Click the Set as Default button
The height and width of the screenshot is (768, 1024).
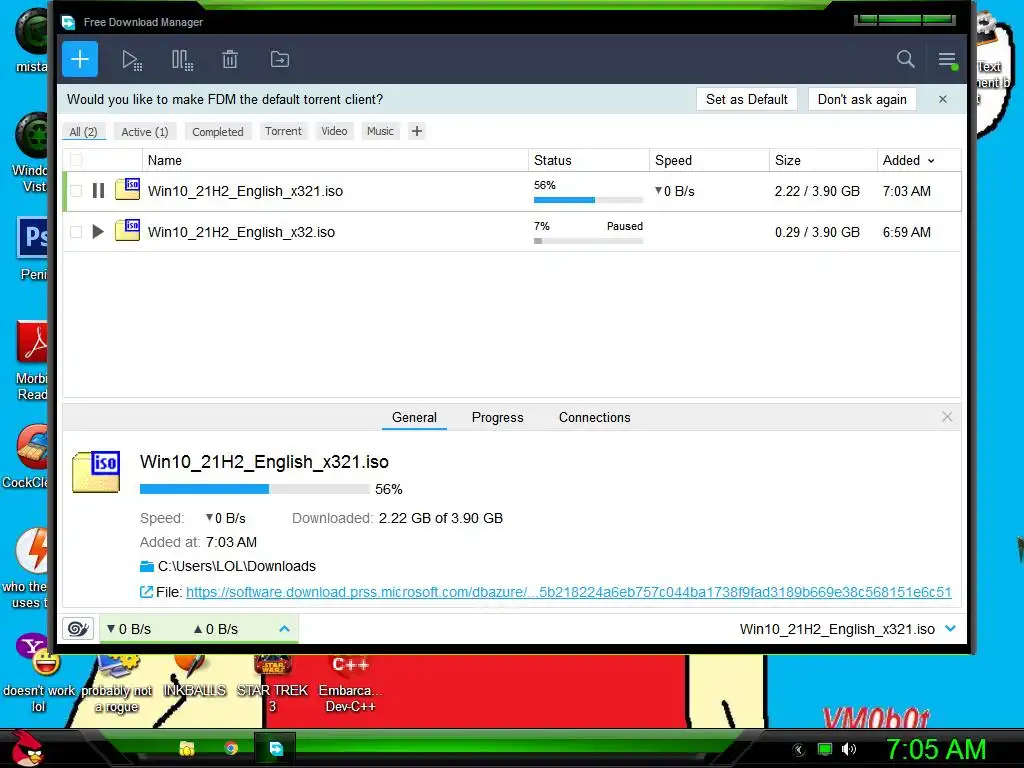[746, 99]
